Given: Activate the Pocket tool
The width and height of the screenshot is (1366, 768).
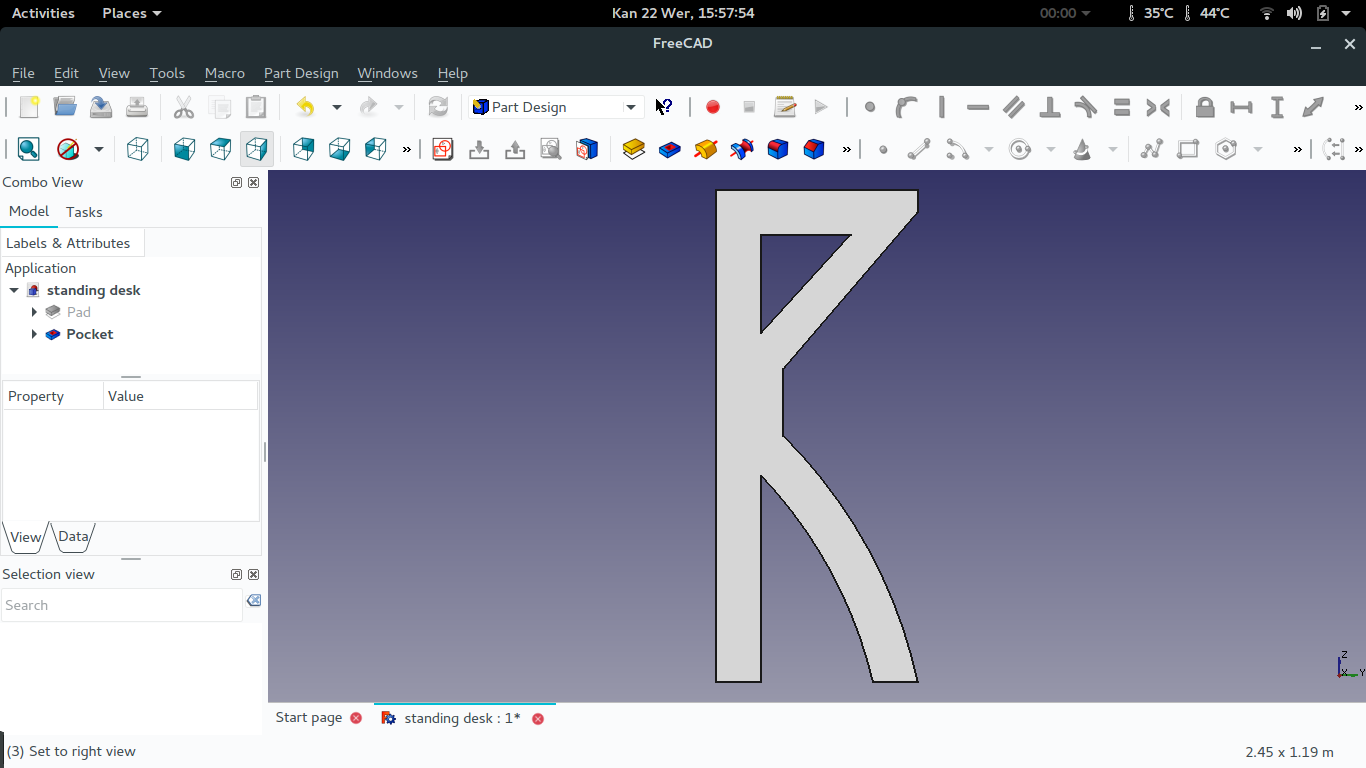Looking at the screenshot, I should pyautogui.click(x=670, y=148).
